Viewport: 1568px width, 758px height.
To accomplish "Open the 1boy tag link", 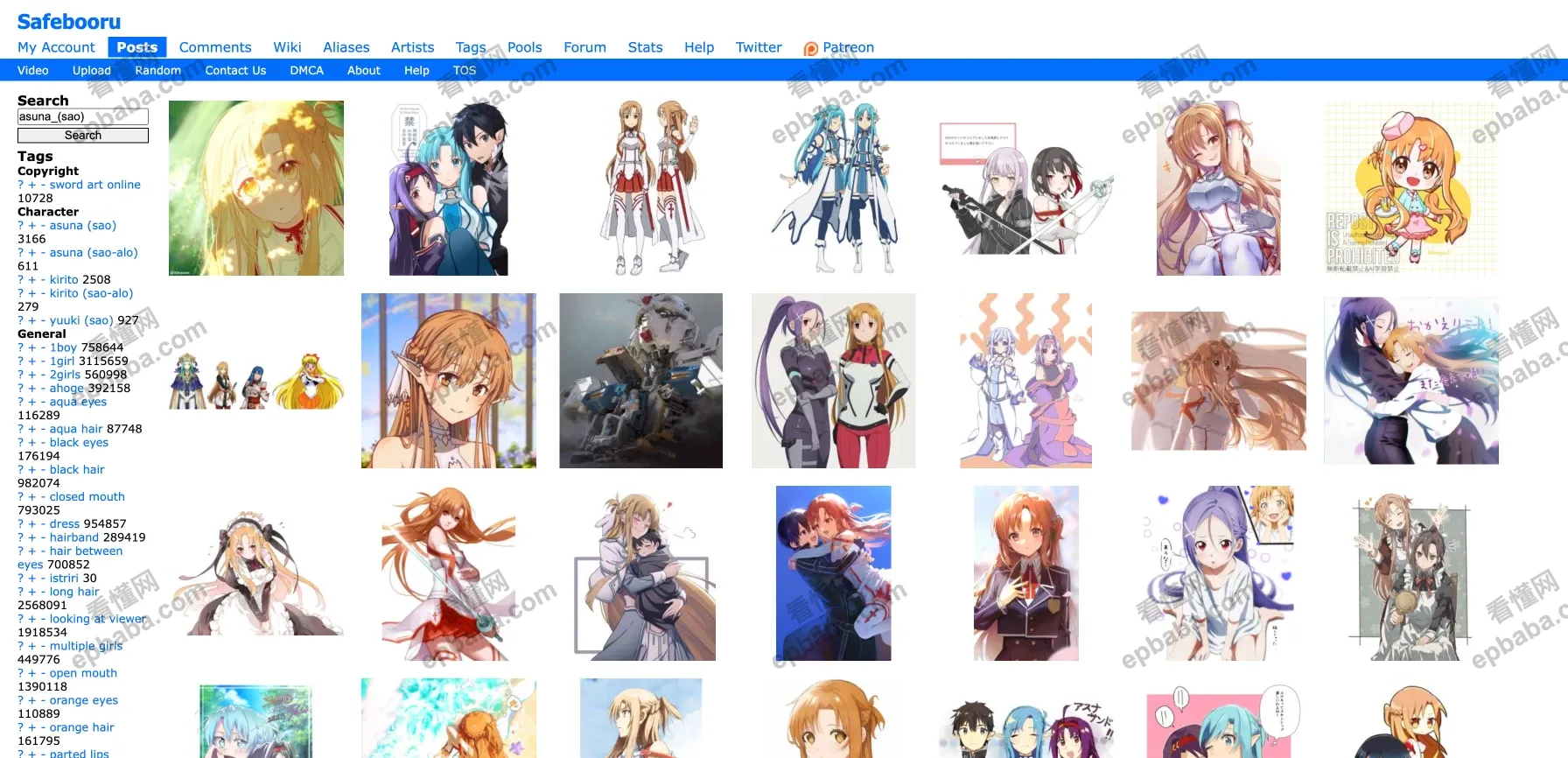I will (x=63, y=347).
